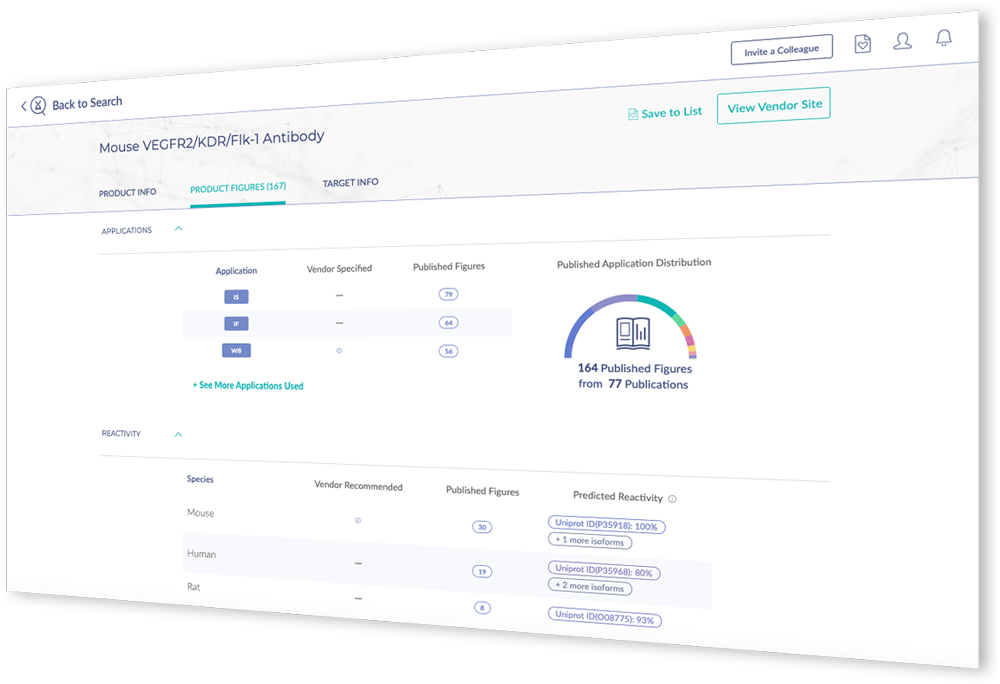The height and width of the screenshot is (684, 1000).
Task: Open the user profile icon
Action: (x=902, y=41)
